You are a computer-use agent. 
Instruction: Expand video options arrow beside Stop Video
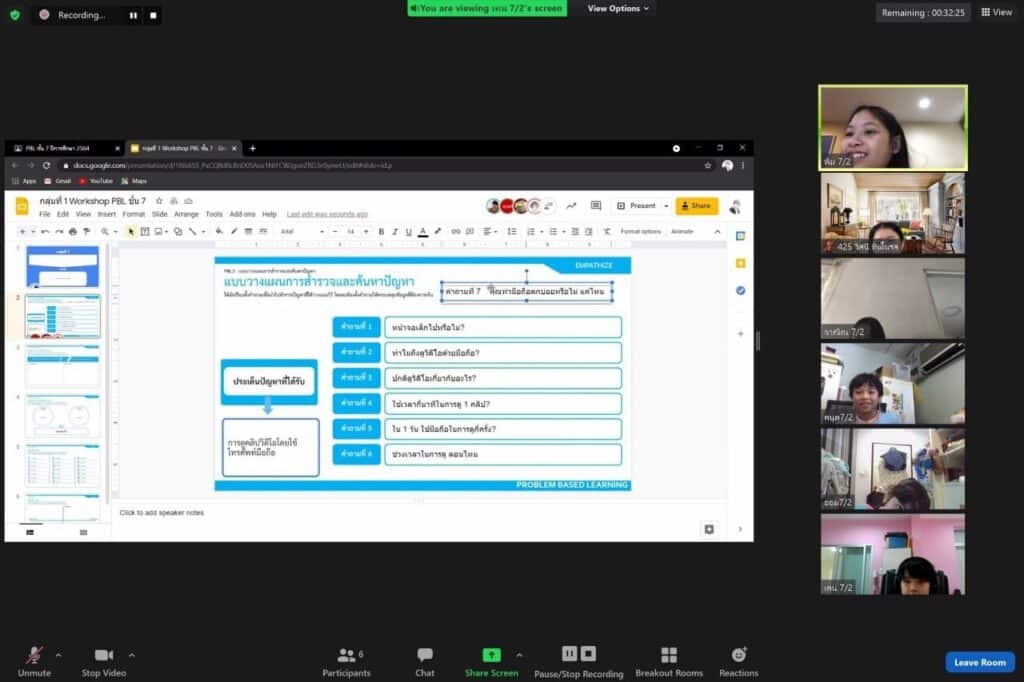pos(132,655)
